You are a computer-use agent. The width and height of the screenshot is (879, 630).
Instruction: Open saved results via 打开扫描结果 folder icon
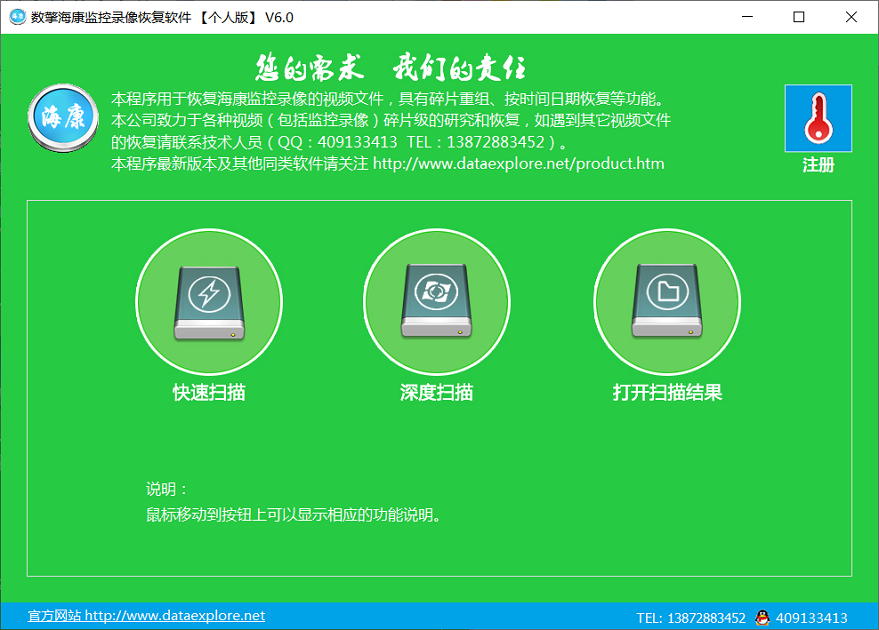pyautogui.click(x=667, y=302)
